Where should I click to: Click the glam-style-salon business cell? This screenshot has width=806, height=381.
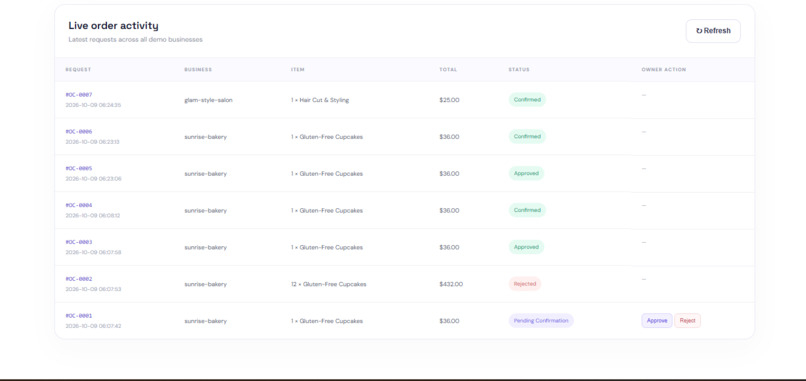tap(208, 100)
